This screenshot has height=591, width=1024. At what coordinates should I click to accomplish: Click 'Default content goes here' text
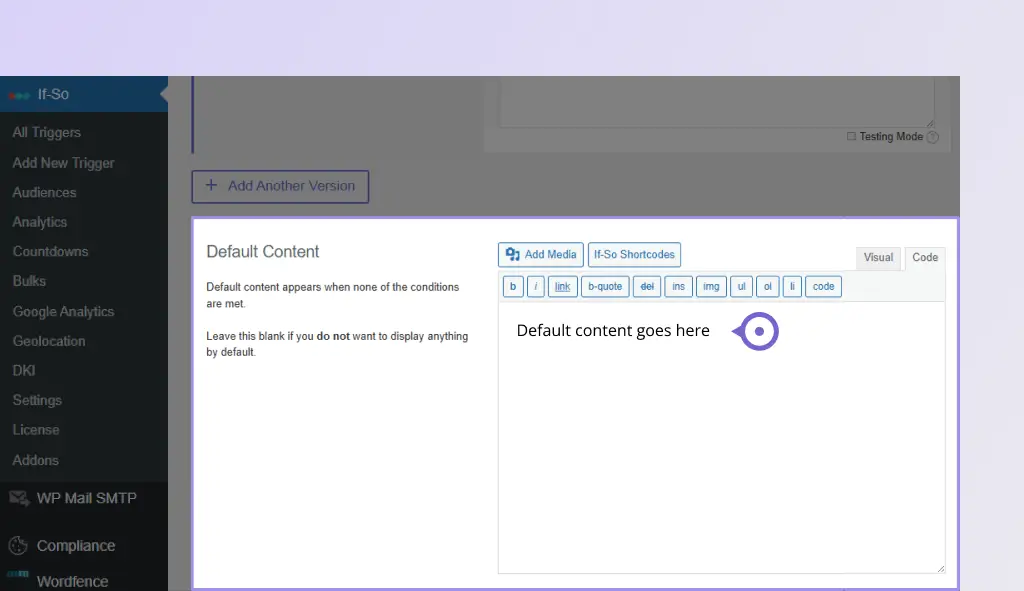pyautogui.click(x=613, y=330)
